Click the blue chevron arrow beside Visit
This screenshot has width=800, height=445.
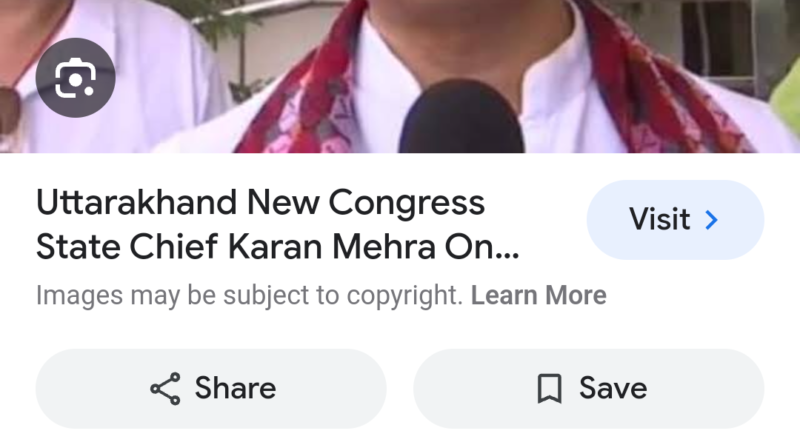coord(711,220)
